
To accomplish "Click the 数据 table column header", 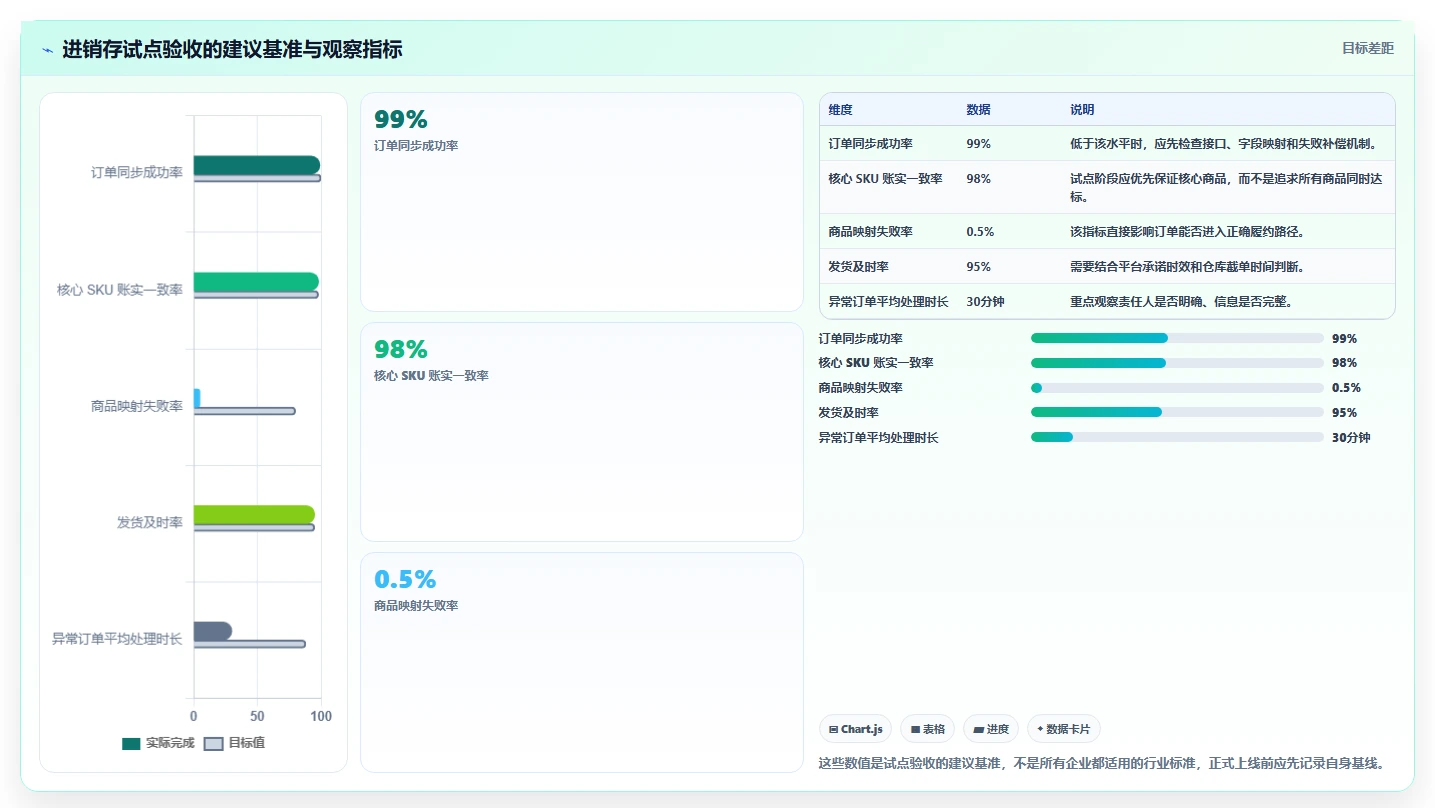I will 978,110.
